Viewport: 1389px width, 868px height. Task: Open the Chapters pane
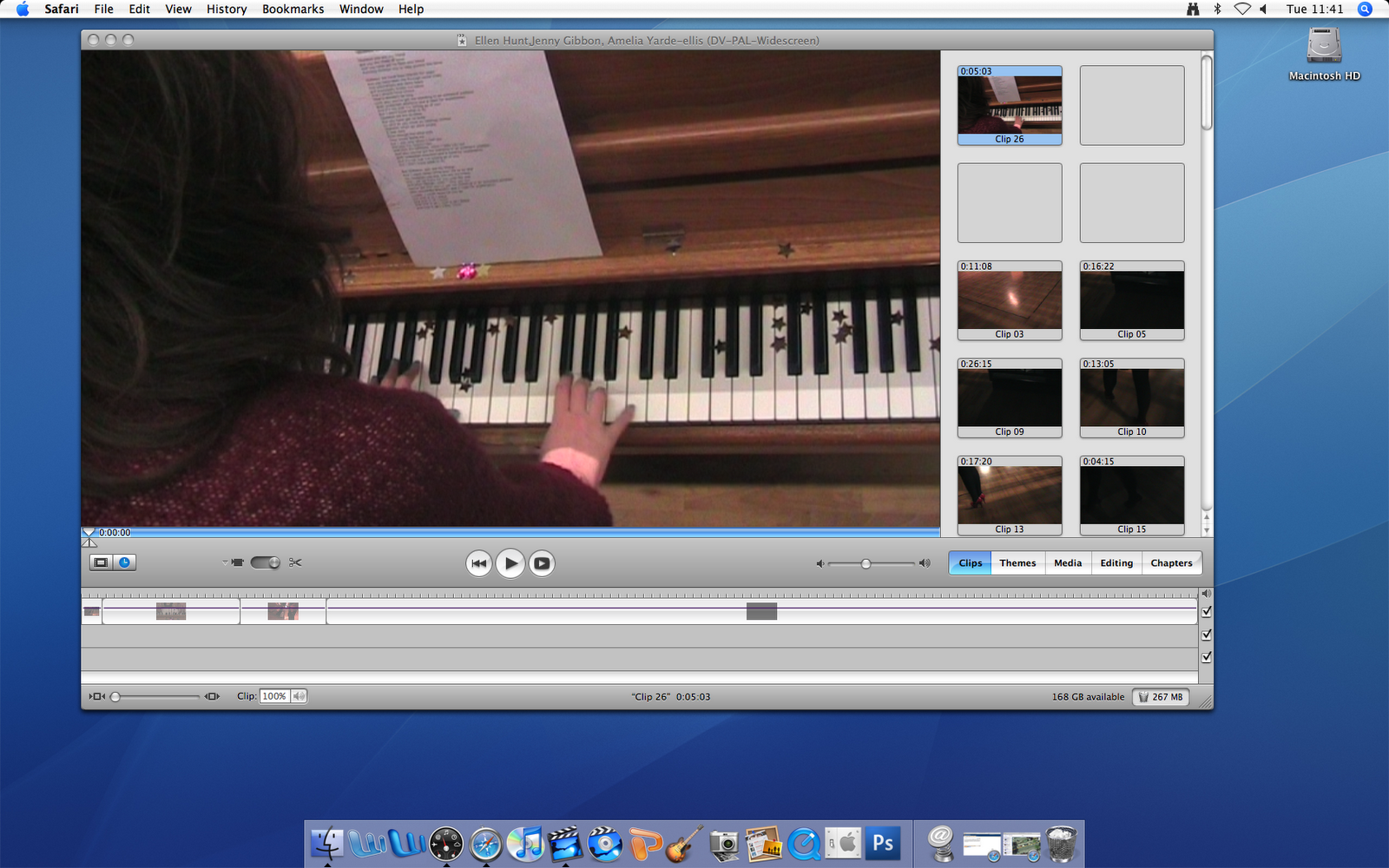coord(1171,563)
